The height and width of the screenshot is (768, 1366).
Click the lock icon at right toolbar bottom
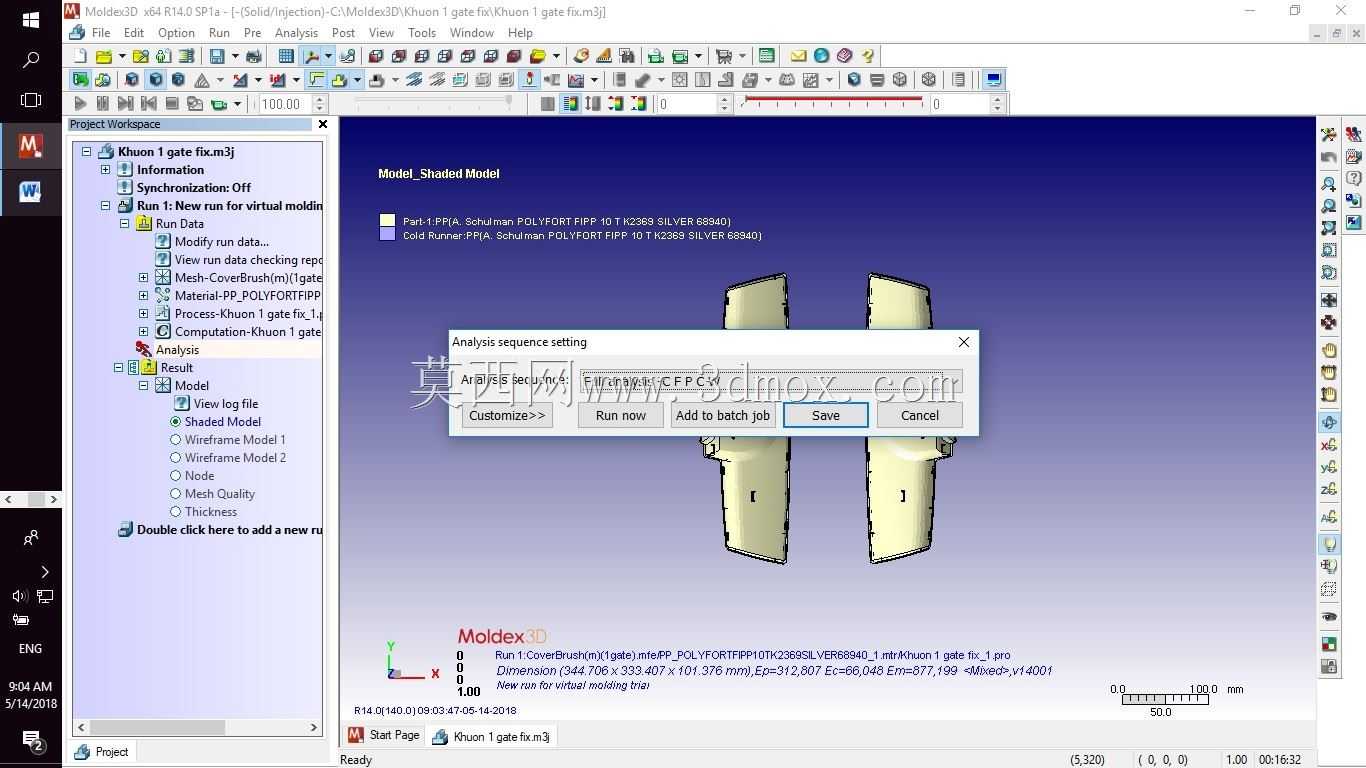point(1329,666)
